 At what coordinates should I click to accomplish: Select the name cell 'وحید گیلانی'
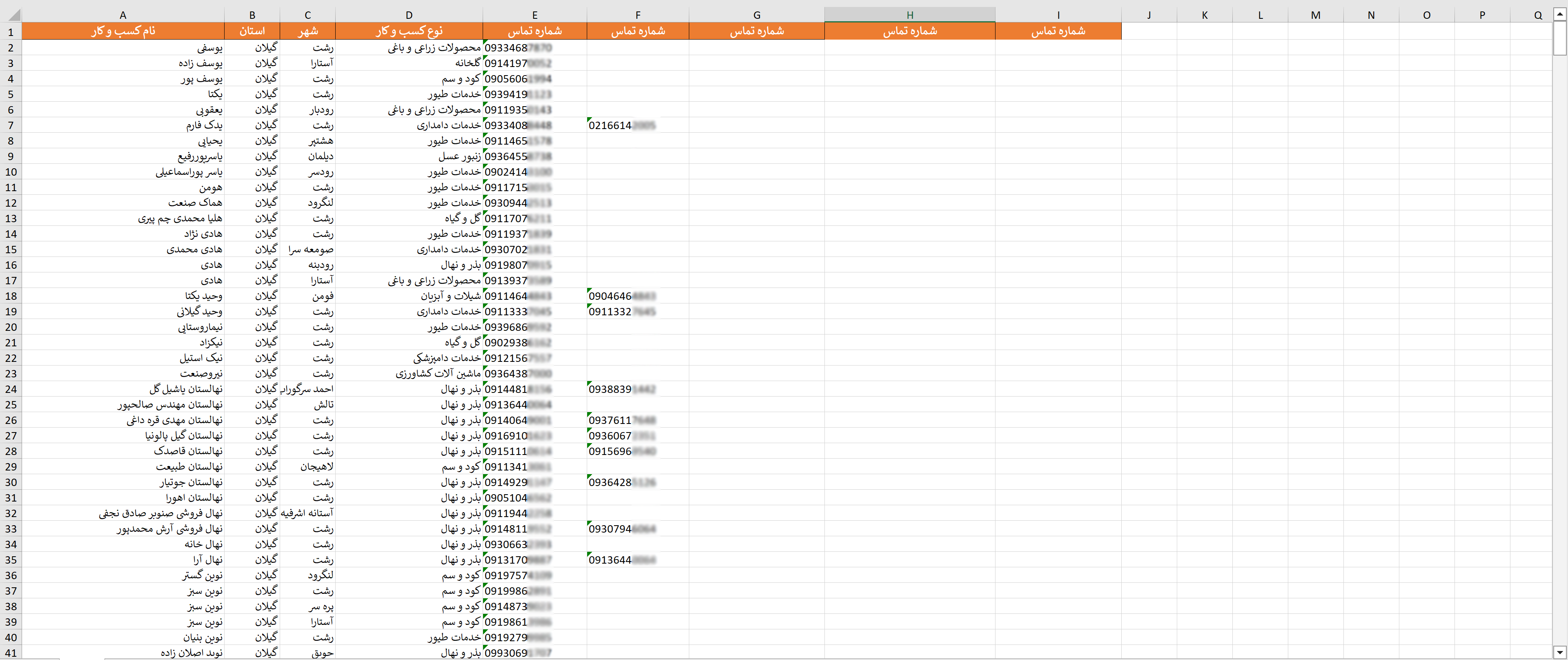[x=123, y=311]
